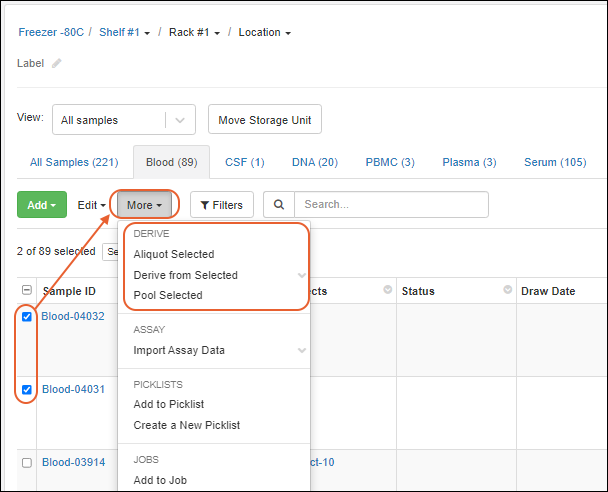Select Pool Selected menu option
The image size is (608, 492).
[x=168, y=295]
